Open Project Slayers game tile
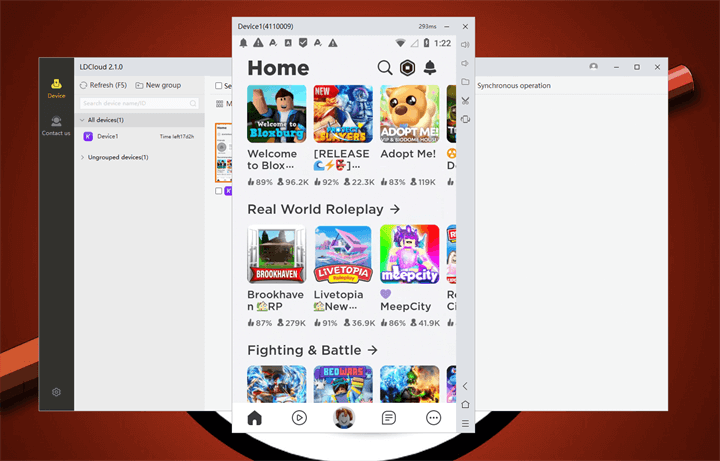Viewport: 720px width, 461px height. (x=343, y=114)
